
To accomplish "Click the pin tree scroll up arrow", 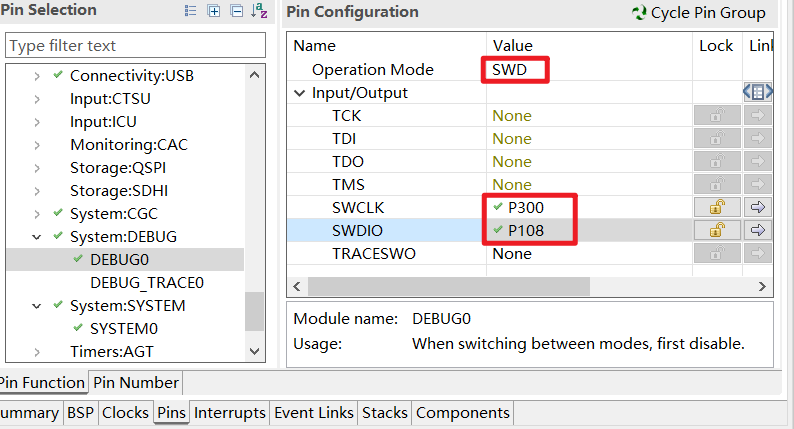I will click(x=255, y=75).
